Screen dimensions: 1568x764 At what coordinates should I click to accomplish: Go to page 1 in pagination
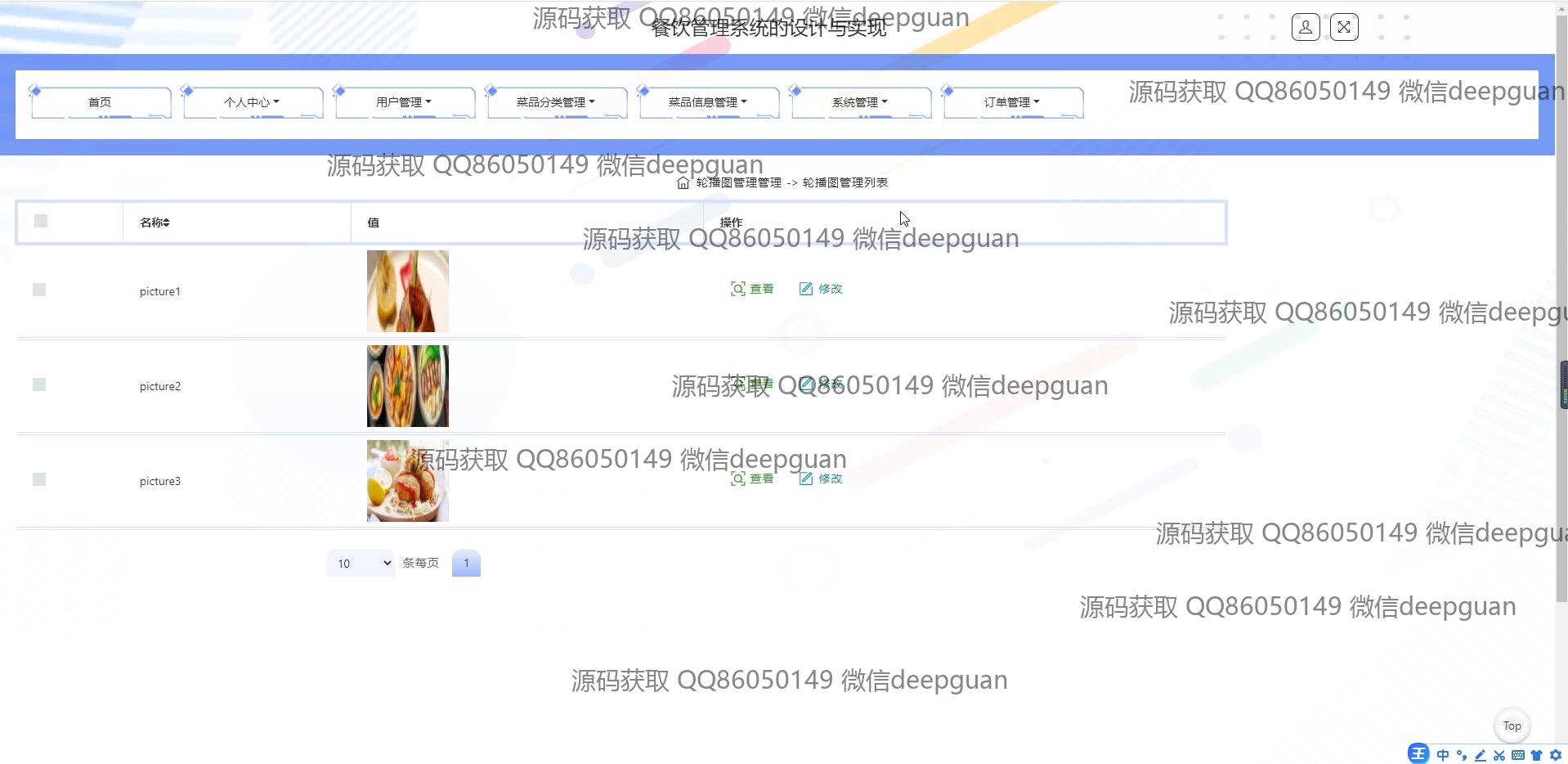coord(466,563)
